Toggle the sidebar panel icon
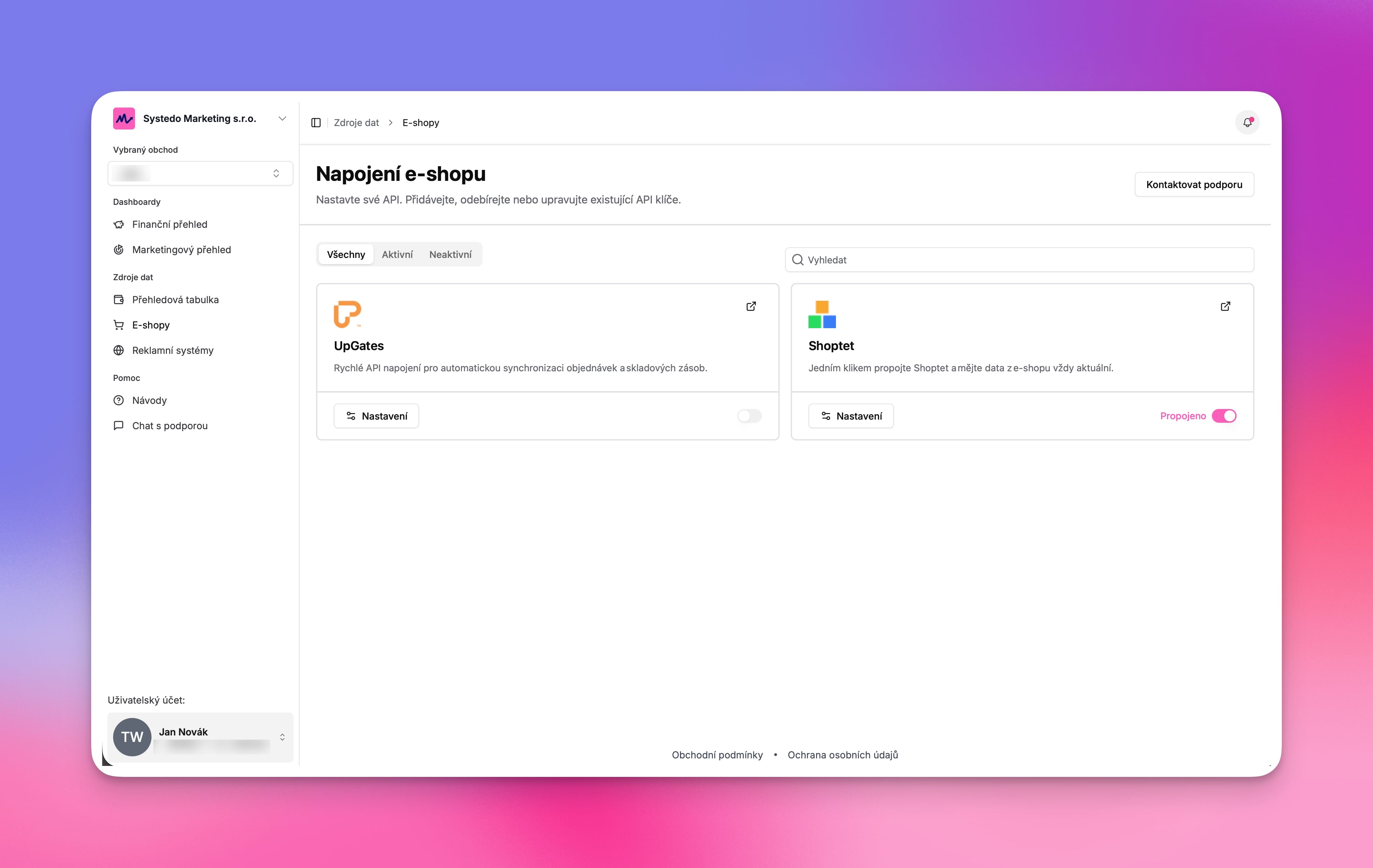Screen dimensions: 1373x868 pyautogui.click(x=316, y=123)
